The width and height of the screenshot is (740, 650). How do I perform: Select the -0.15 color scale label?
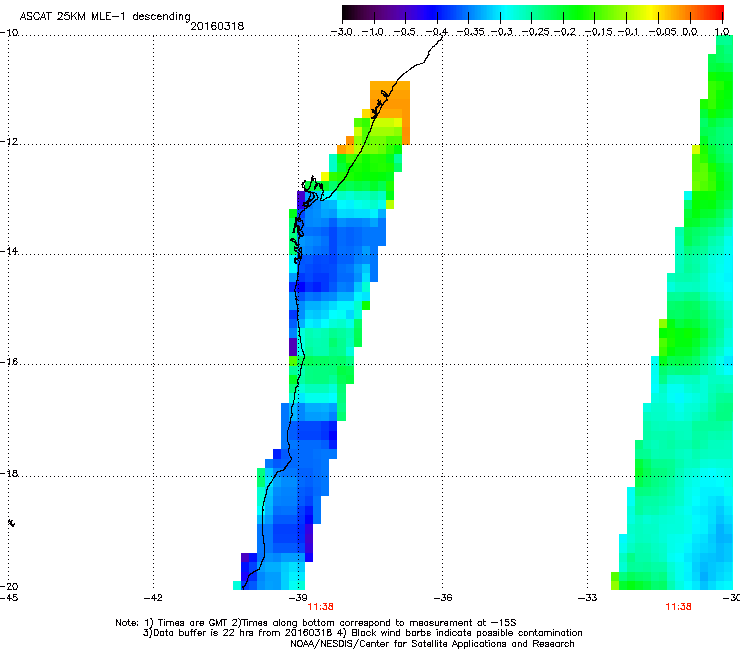[x=598, y=32]
